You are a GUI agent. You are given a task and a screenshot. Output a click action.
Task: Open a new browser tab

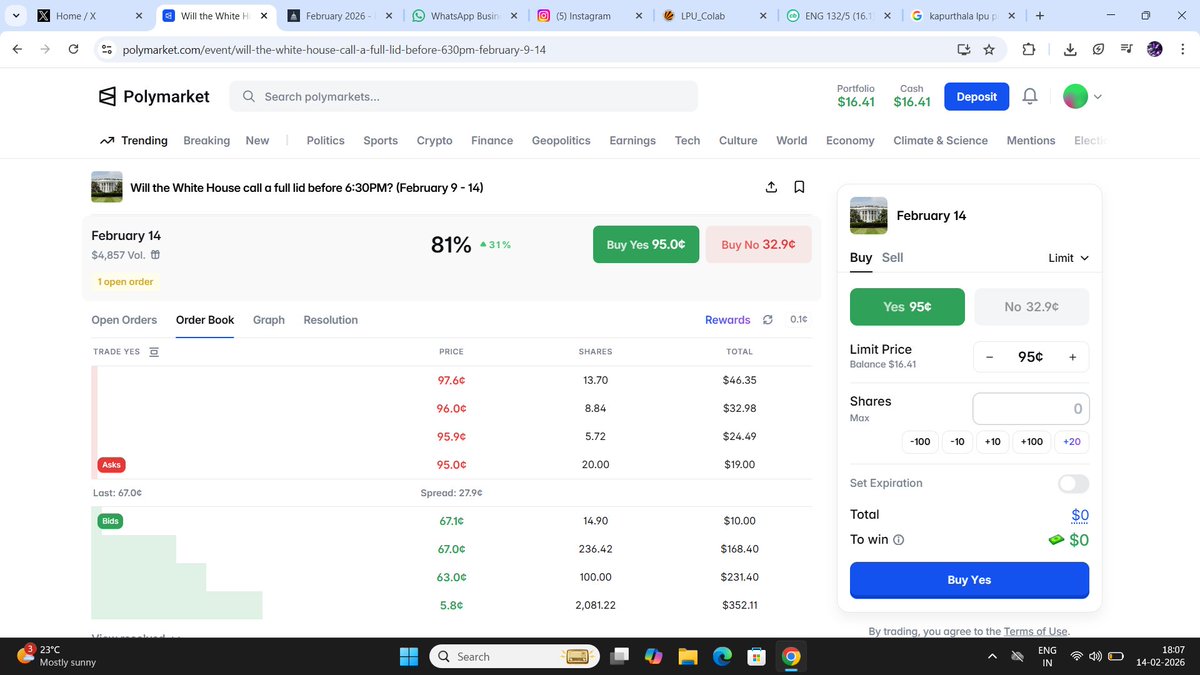[x=1040, y=16]
